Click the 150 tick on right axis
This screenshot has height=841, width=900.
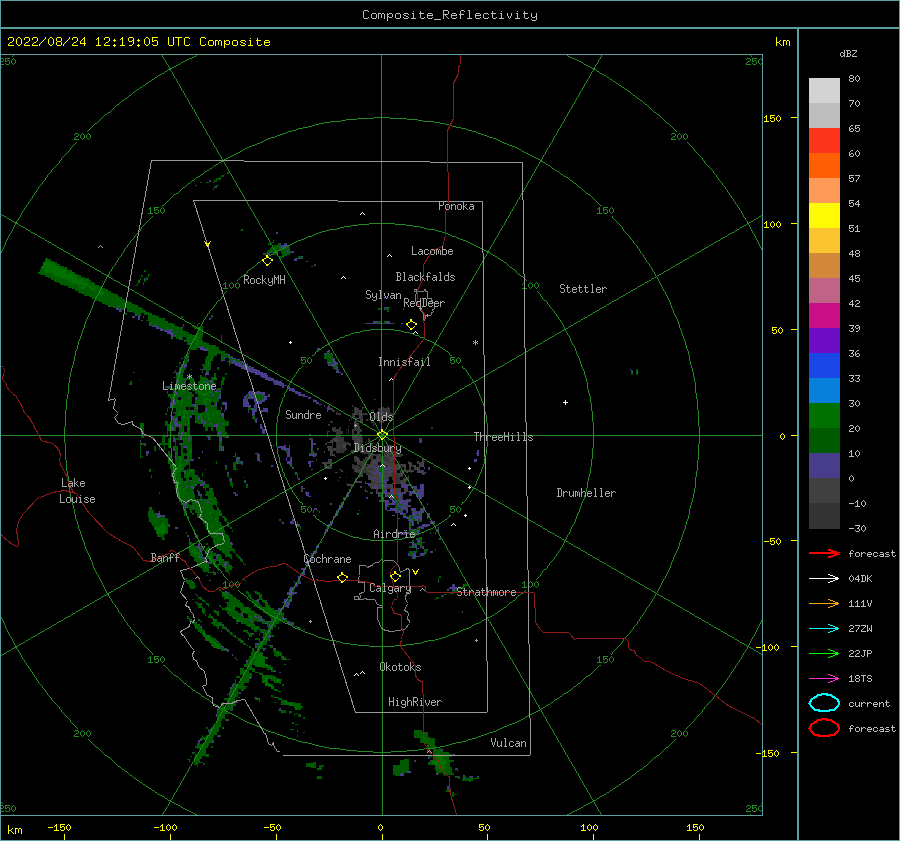(x=772, y=118)
